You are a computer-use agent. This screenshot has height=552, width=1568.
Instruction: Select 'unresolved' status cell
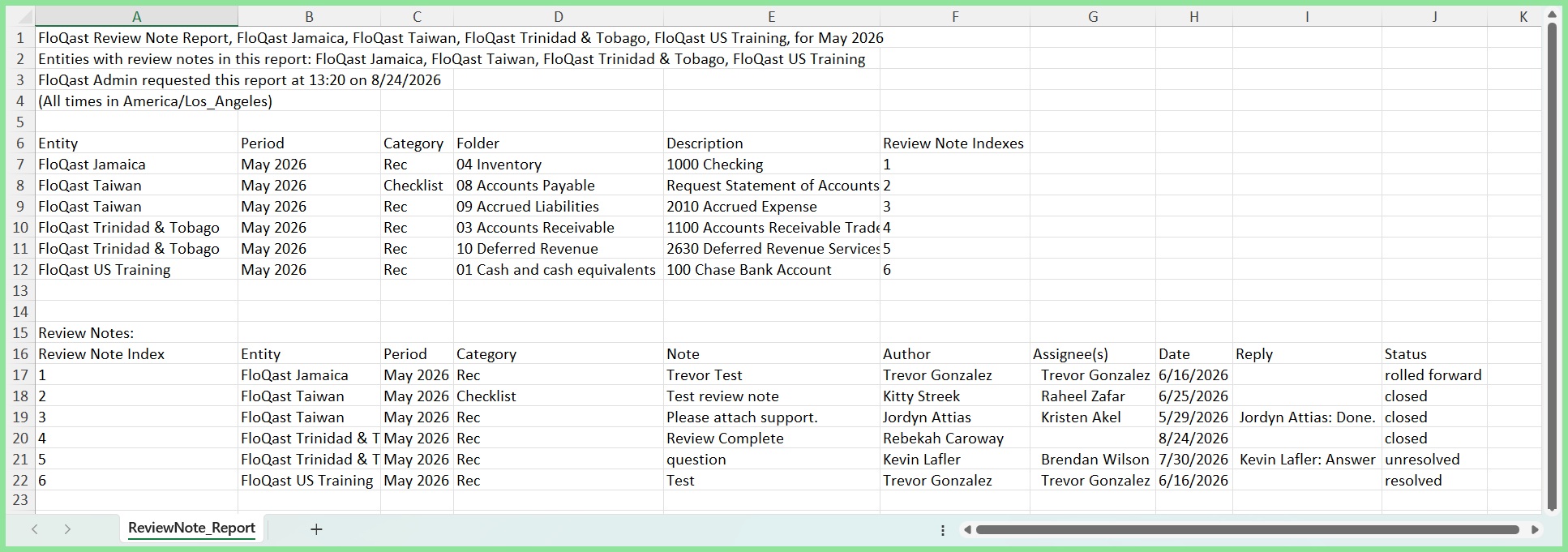pos(1434,460)
